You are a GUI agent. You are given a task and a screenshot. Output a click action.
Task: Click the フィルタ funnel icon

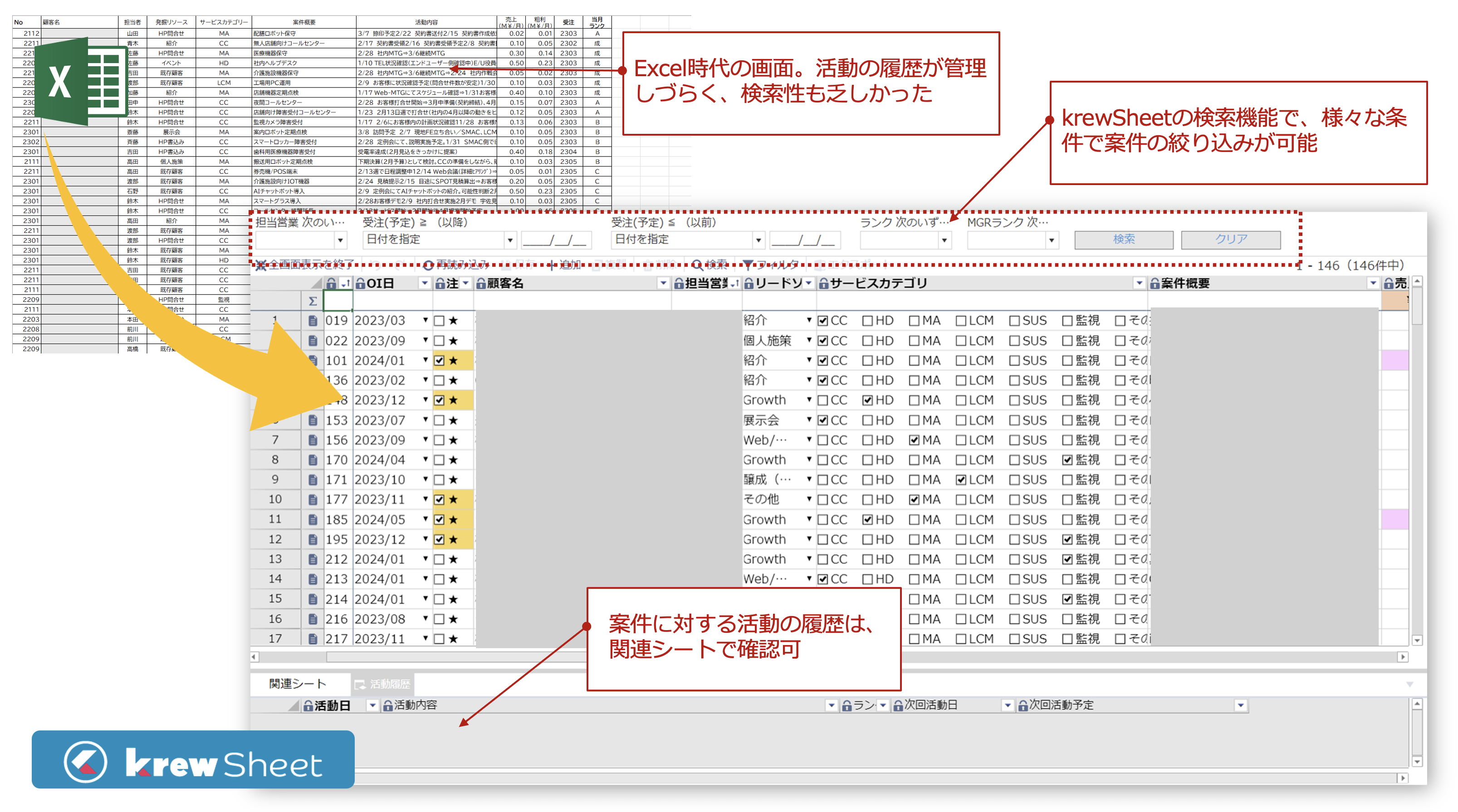point(748,265)
